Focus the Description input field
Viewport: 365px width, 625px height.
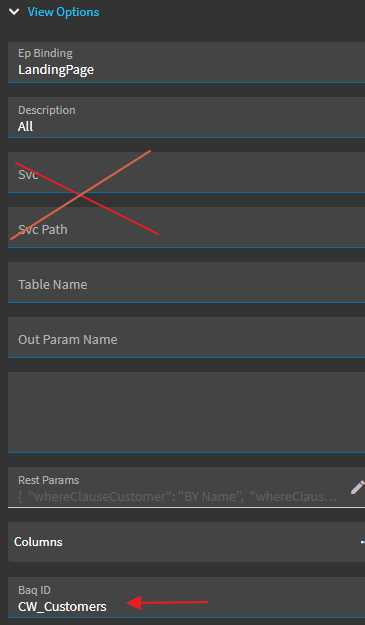pyautogui.click(x=186, y=117)
